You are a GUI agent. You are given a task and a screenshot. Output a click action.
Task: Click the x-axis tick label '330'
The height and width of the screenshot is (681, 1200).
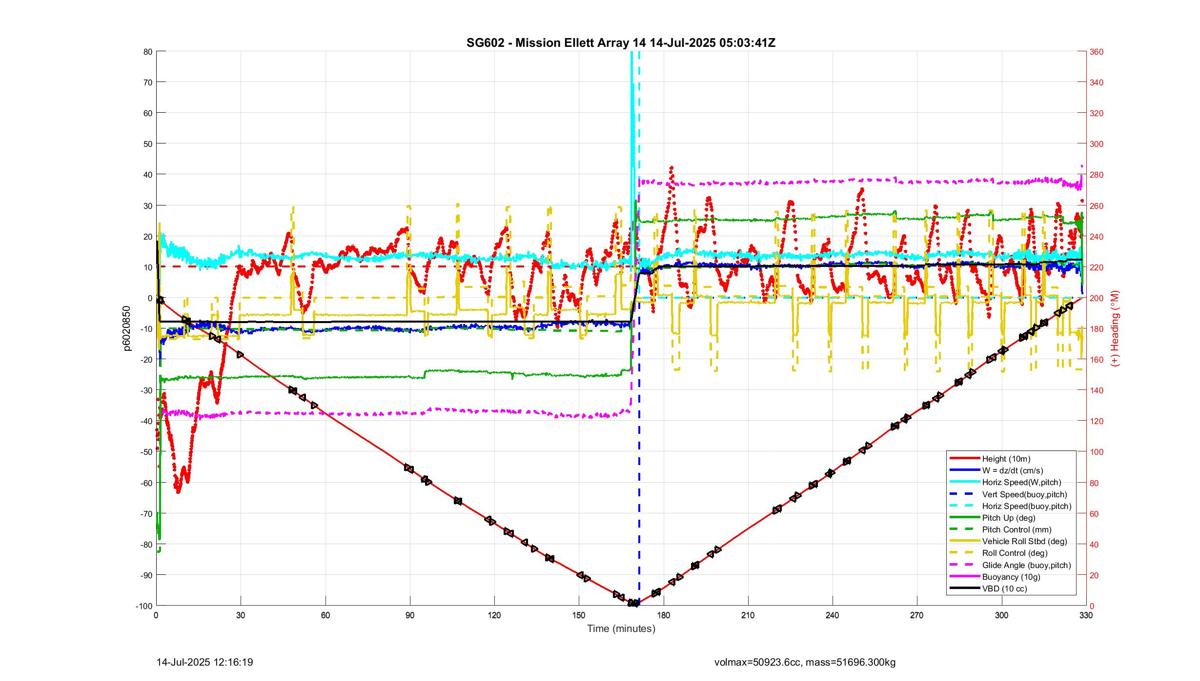(x=1085, y=616)
